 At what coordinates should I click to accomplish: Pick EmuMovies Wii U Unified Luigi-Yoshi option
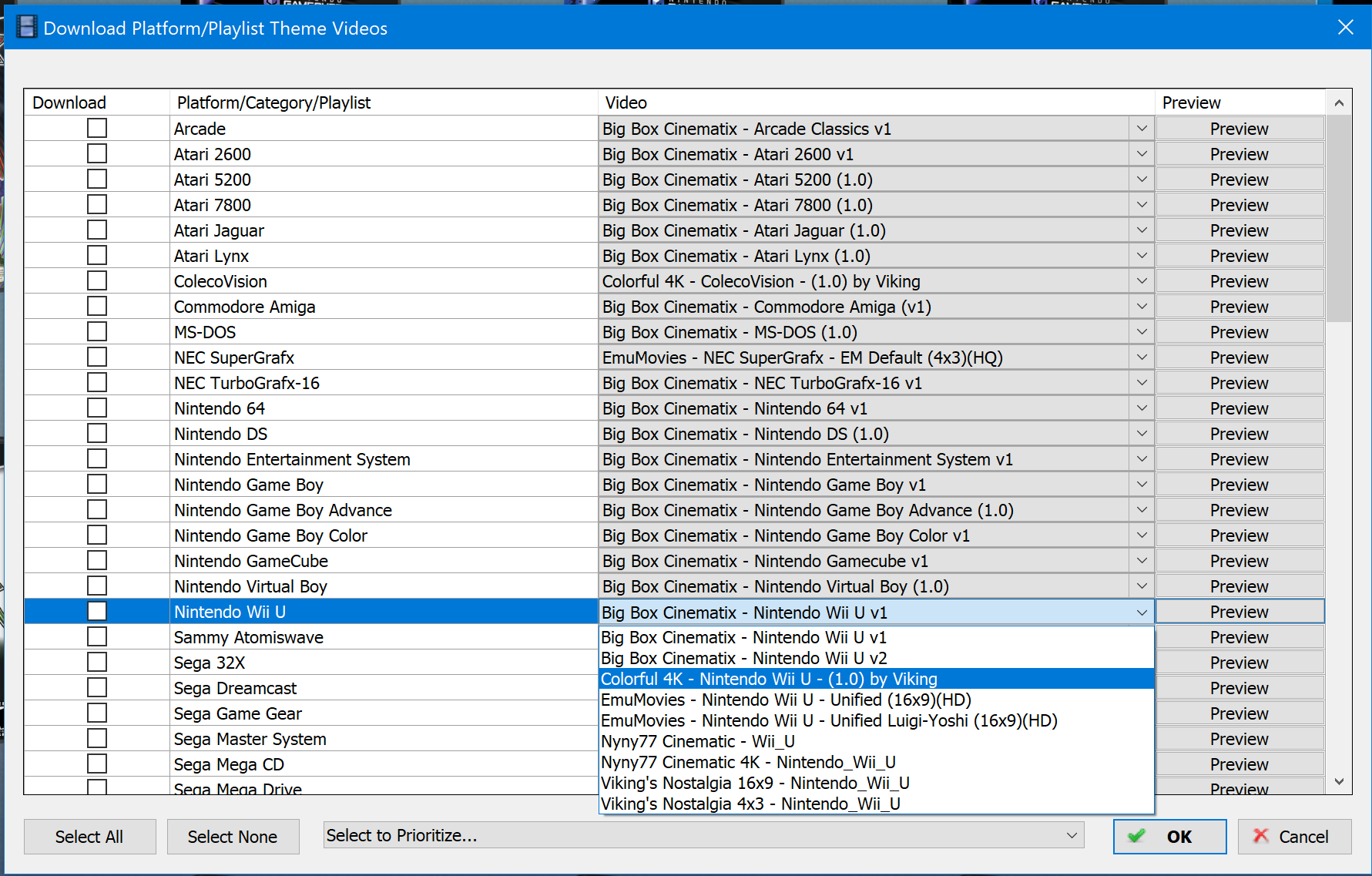[877, 720]
